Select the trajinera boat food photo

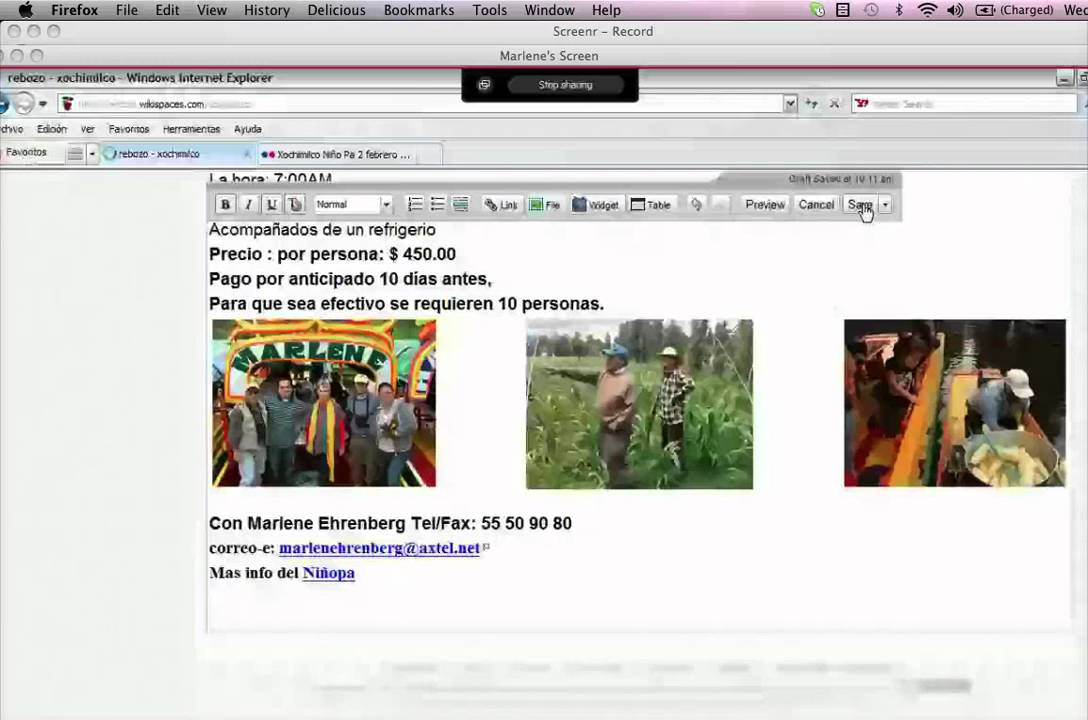955,403
